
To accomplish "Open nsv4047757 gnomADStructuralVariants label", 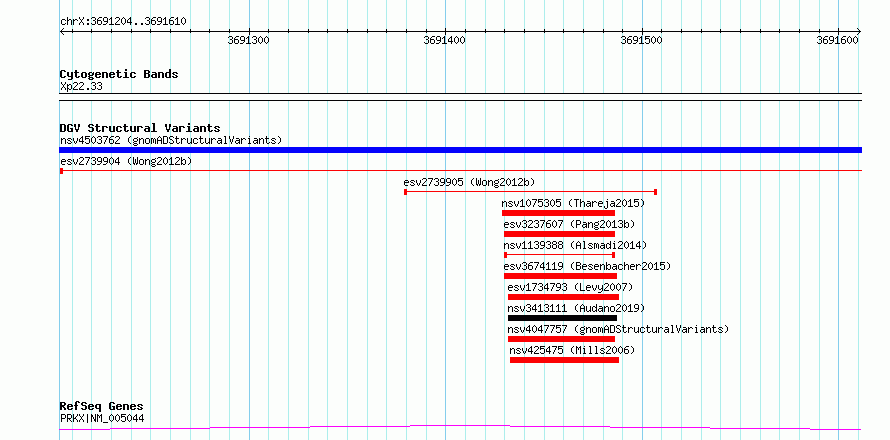I will click(x=618, y=329).
